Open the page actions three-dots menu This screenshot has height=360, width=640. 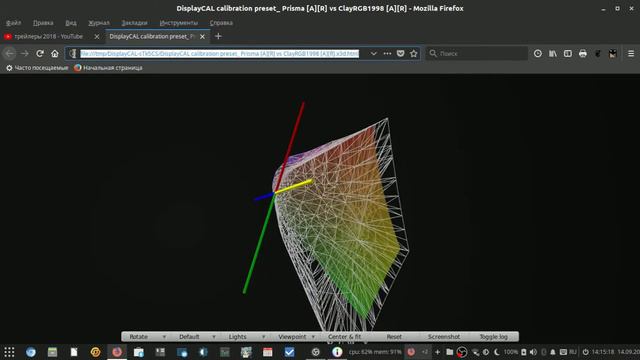point(387,53)
